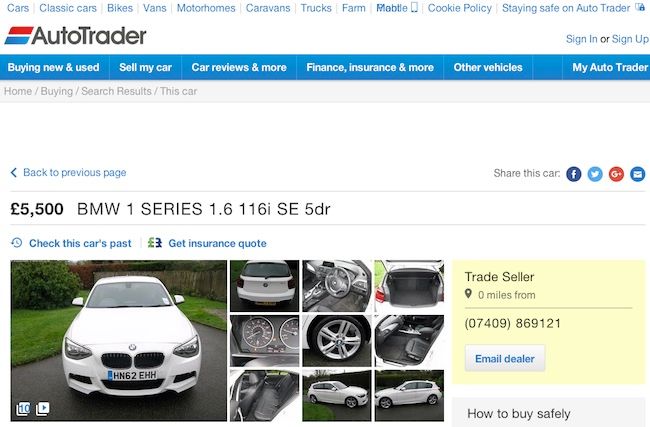Play the car video icon
This screenshot has width=650, height=427.
click(x=42, y=409)
